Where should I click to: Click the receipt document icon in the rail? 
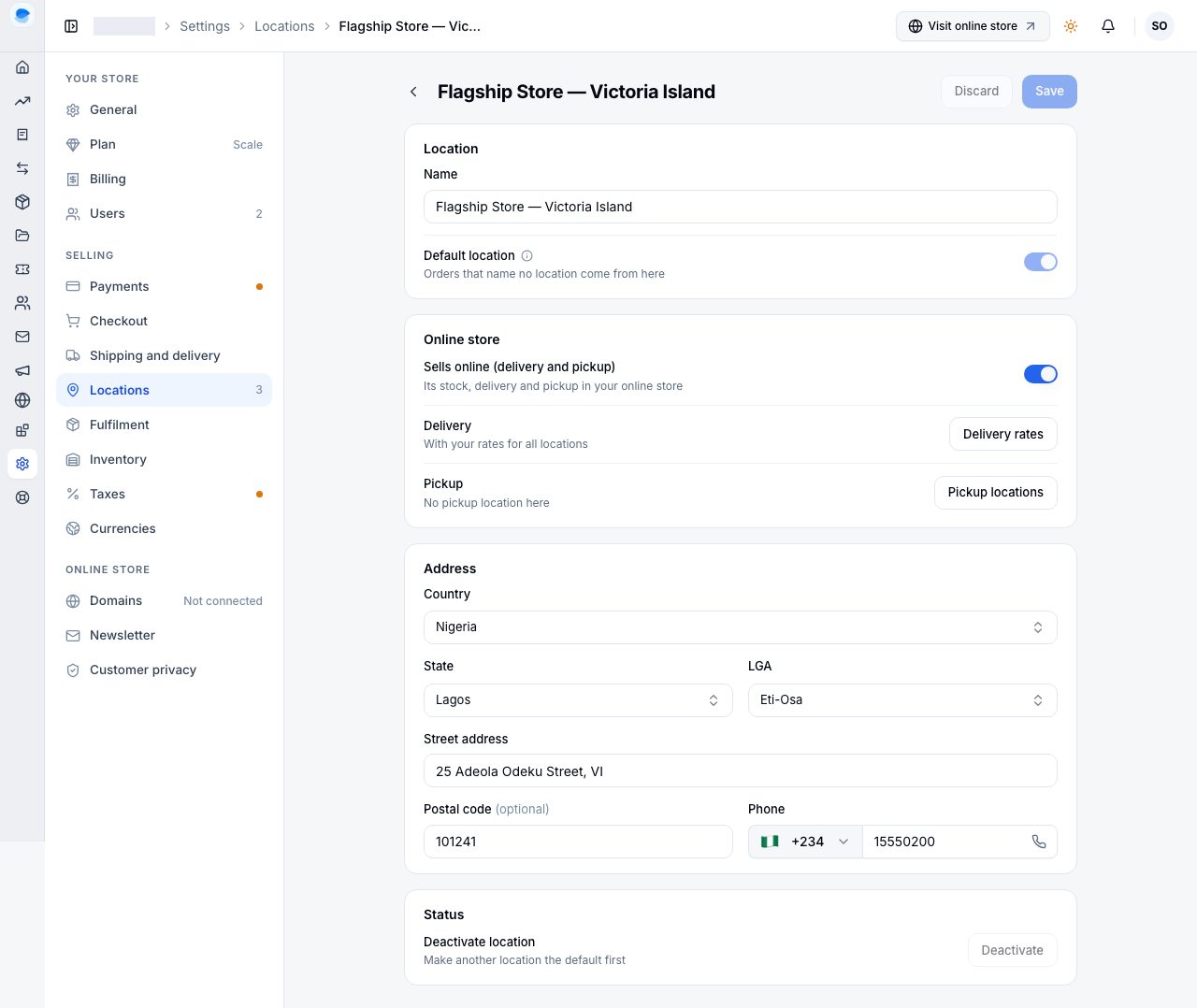(22, 135)
